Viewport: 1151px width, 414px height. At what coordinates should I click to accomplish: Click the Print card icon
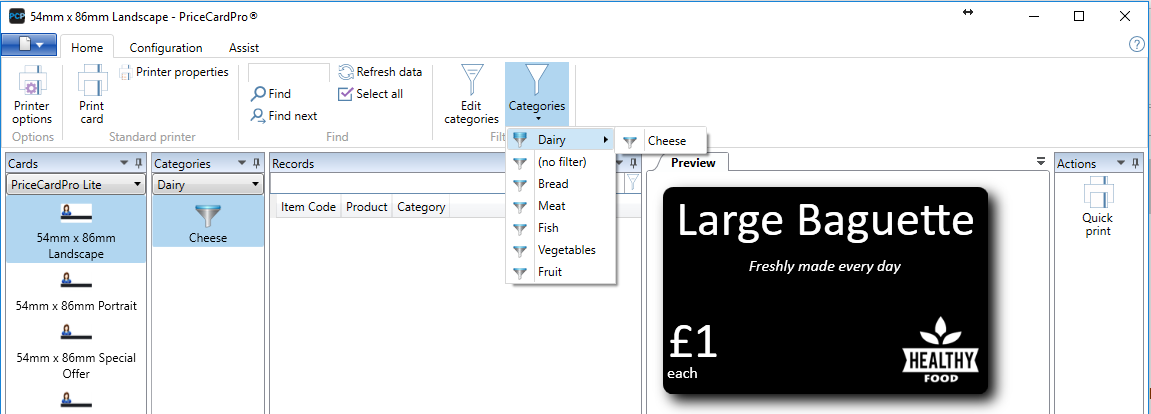92,95
